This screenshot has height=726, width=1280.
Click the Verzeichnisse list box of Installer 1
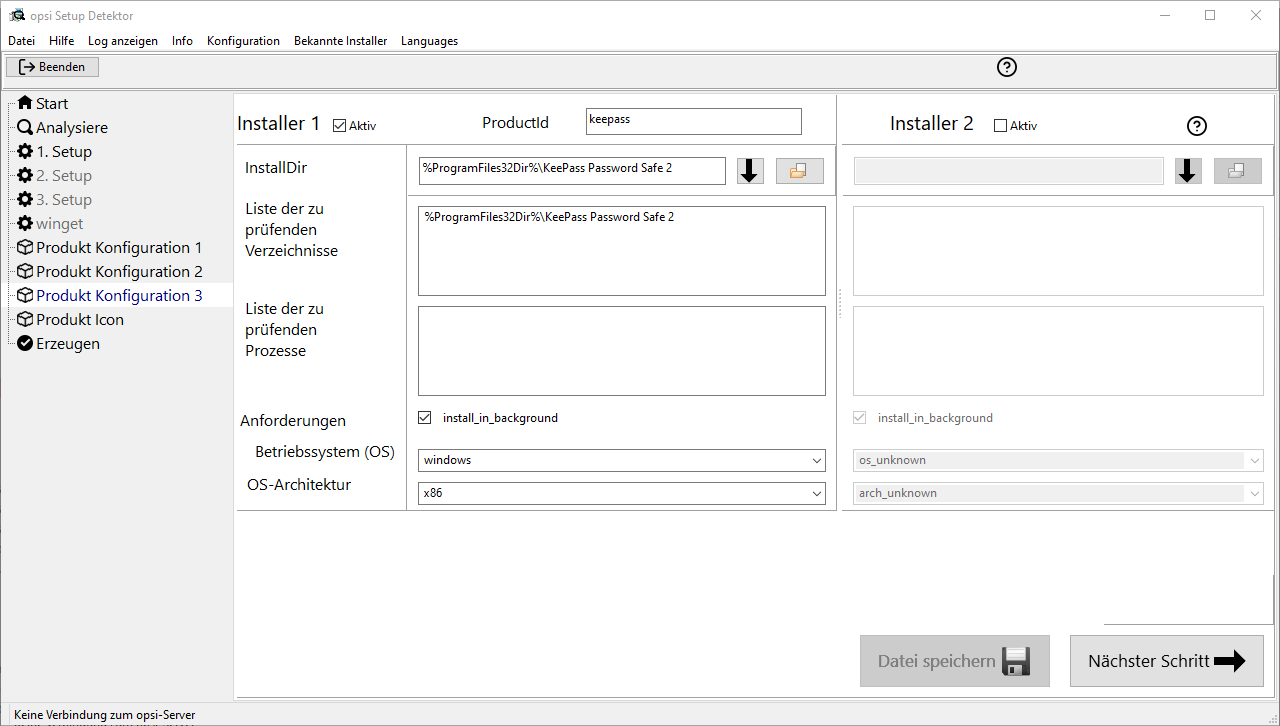coord(622,251)
